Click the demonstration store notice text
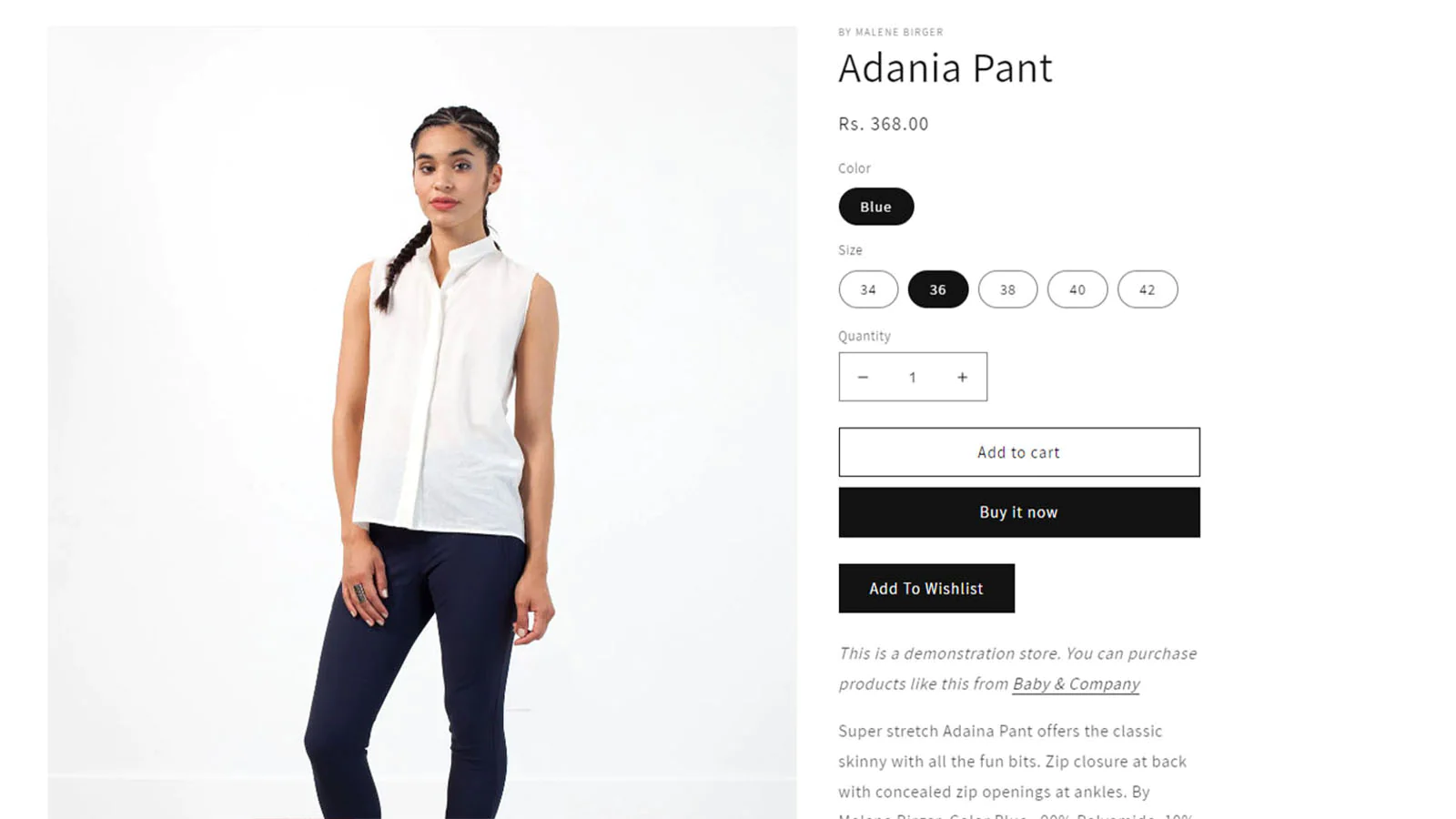The image size is (1456, 819). [1017, 668]
